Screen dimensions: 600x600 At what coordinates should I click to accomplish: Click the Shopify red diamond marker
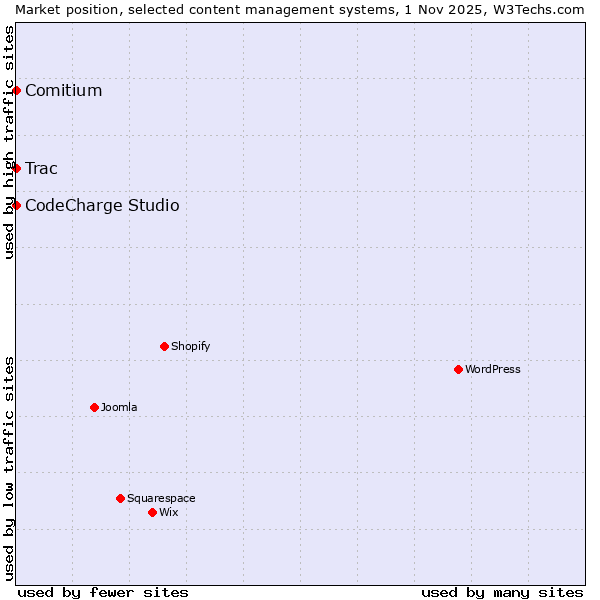click(x=164, y=346)
